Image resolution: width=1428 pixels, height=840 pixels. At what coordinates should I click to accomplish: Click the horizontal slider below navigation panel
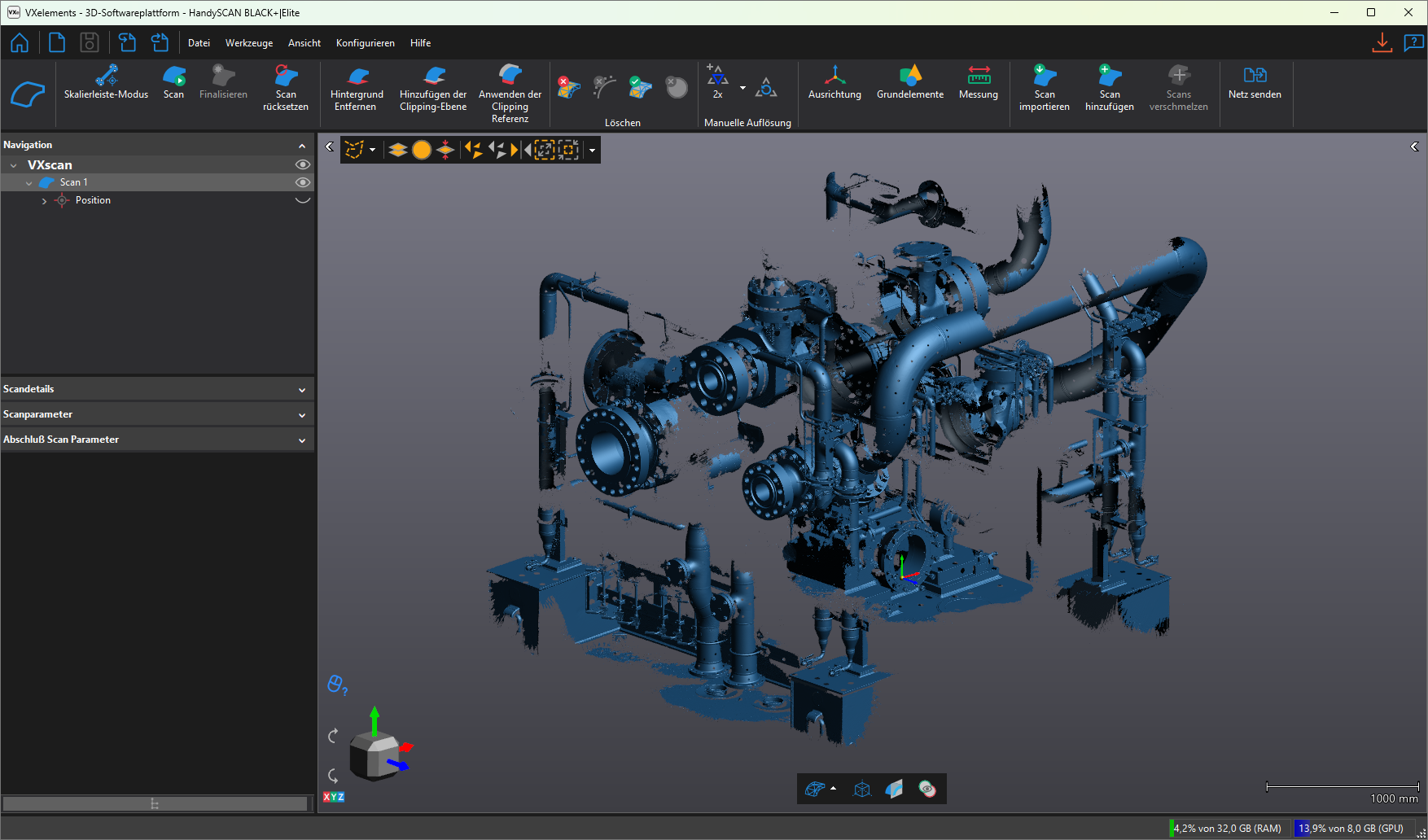[155, 804]
